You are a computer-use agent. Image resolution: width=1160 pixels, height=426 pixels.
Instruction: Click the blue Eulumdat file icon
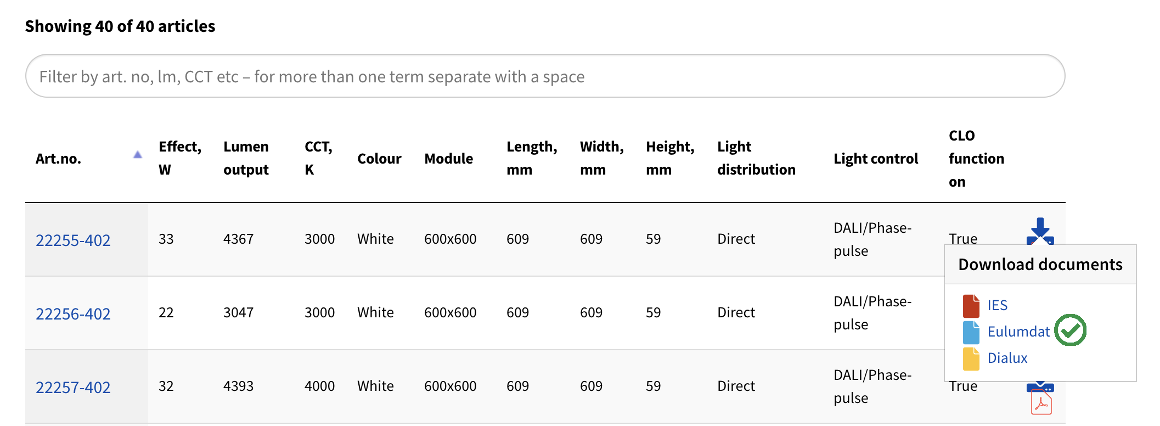[x=971, y=331]
